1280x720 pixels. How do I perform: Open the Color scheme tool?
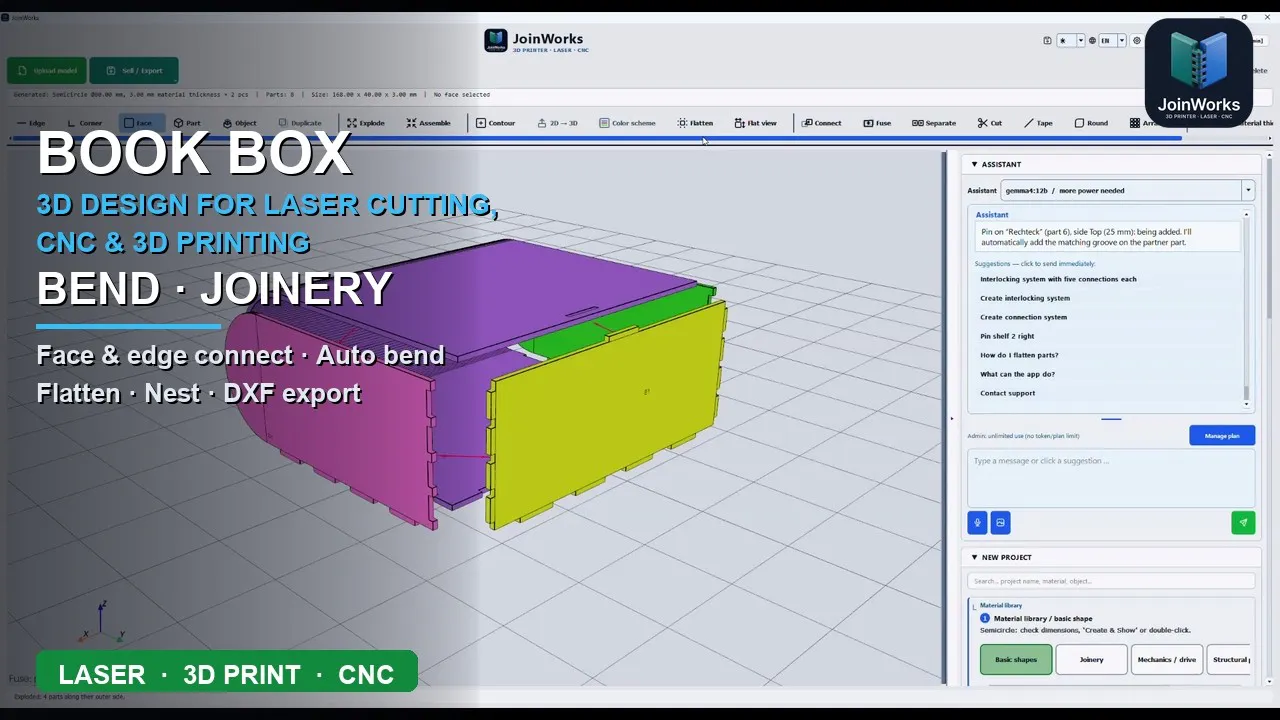point(628,123)
